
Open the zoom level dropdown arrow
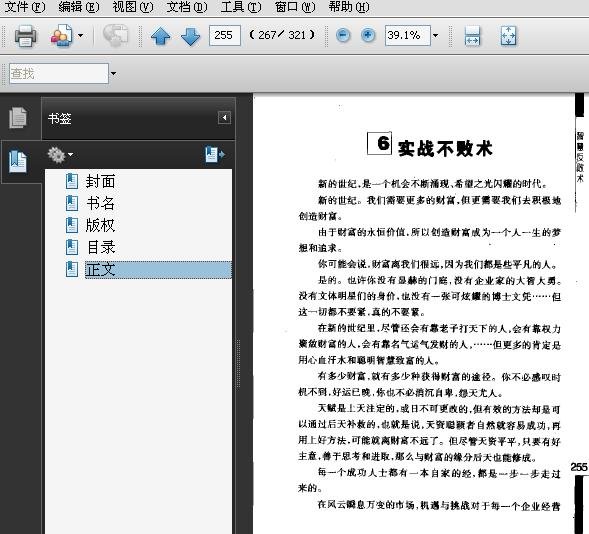coord(435,36)
